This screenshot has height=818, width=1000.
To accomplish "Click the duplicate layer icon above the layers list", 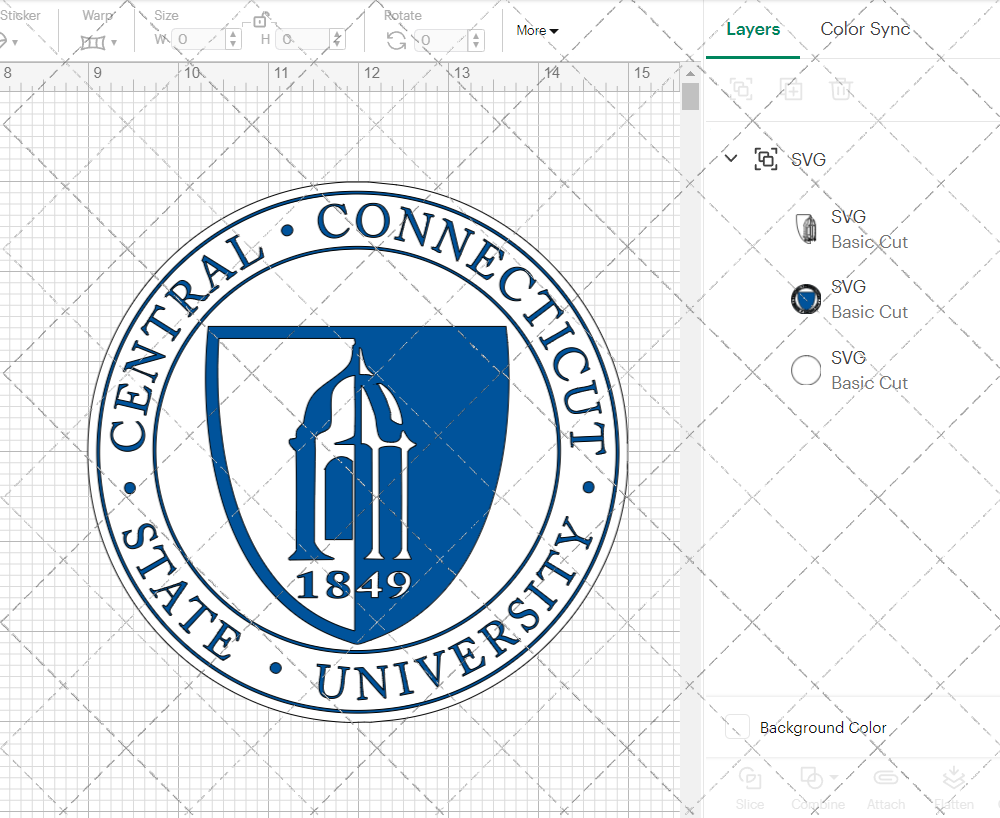I will tap(791, 89).
